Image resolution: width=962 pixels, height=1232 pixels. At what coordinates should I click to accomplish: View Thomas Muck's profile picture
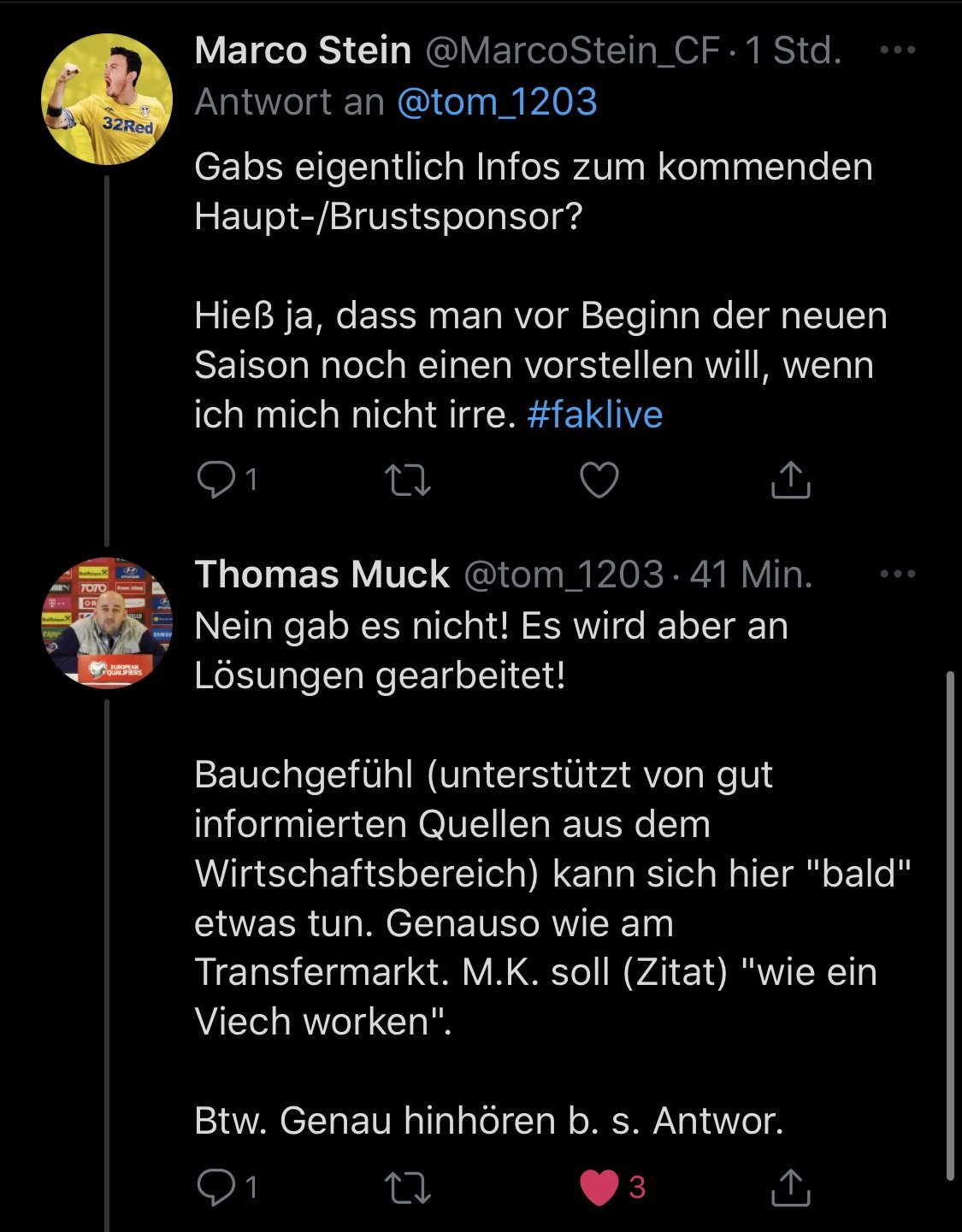107,623
